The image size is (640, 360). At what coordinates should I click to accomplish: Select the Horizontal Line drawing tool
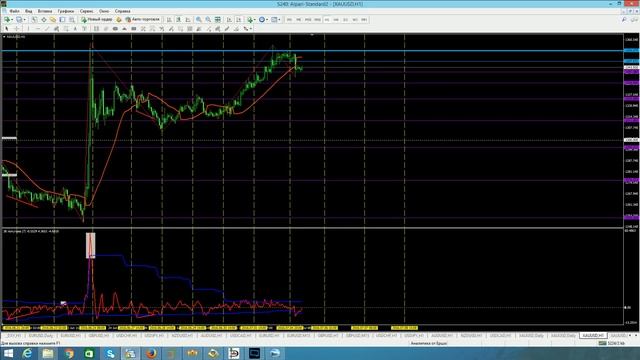[38, 29]
